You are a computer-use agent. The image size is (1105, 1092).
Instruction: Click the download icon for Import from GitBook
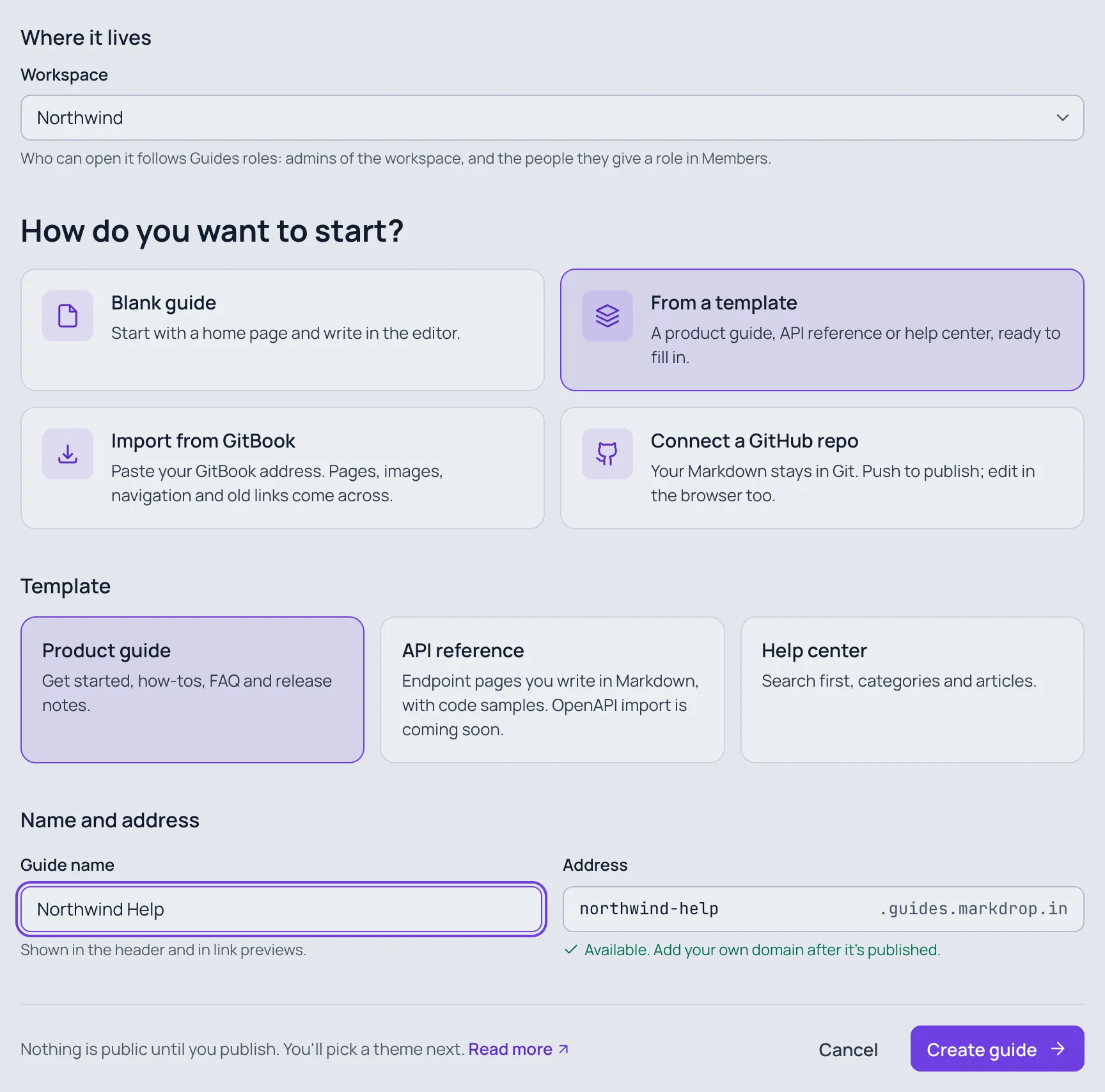[x=68, y=454]
